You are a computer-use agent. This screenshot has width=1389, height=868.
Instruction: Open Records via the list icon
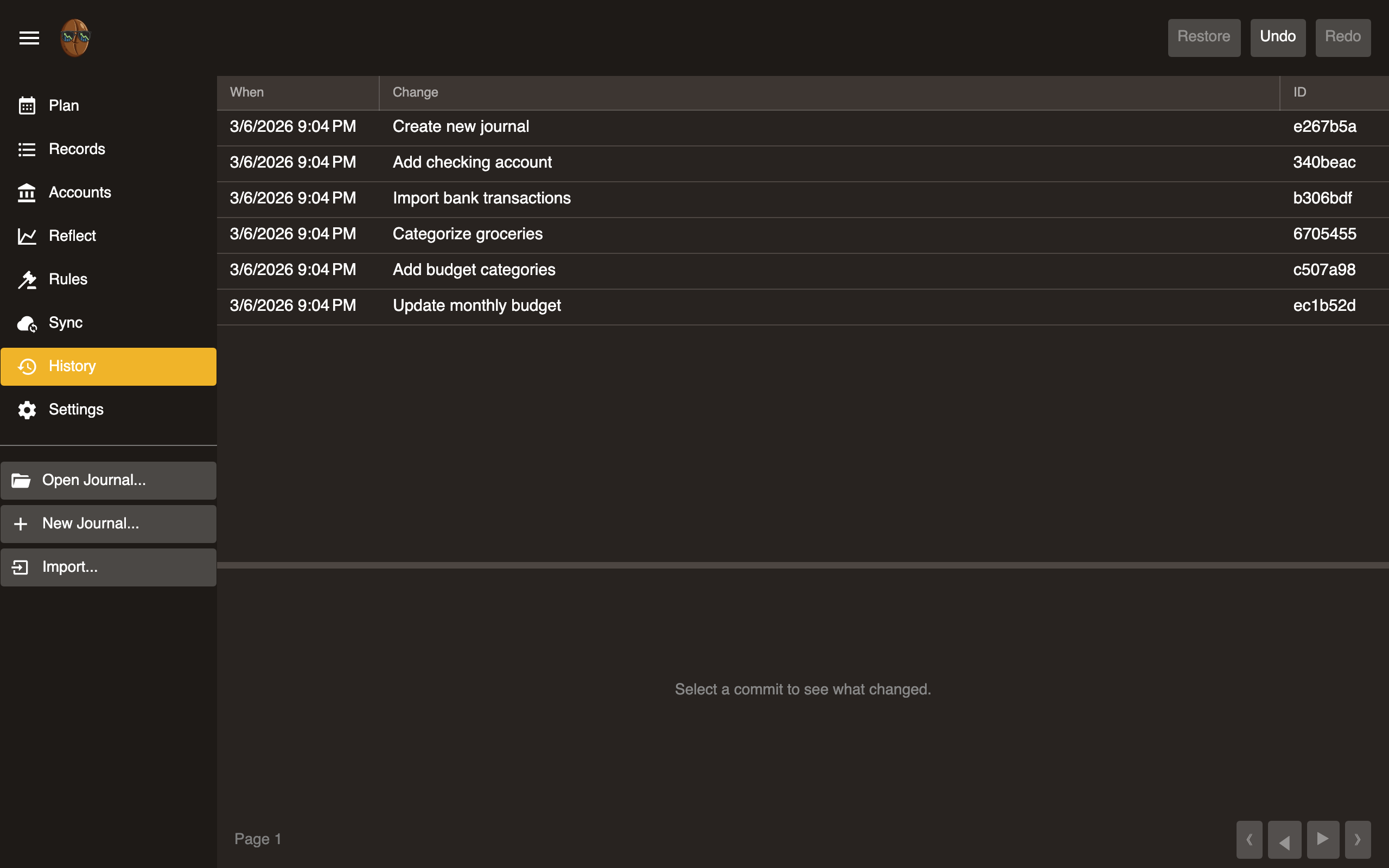tap(27, 149)
